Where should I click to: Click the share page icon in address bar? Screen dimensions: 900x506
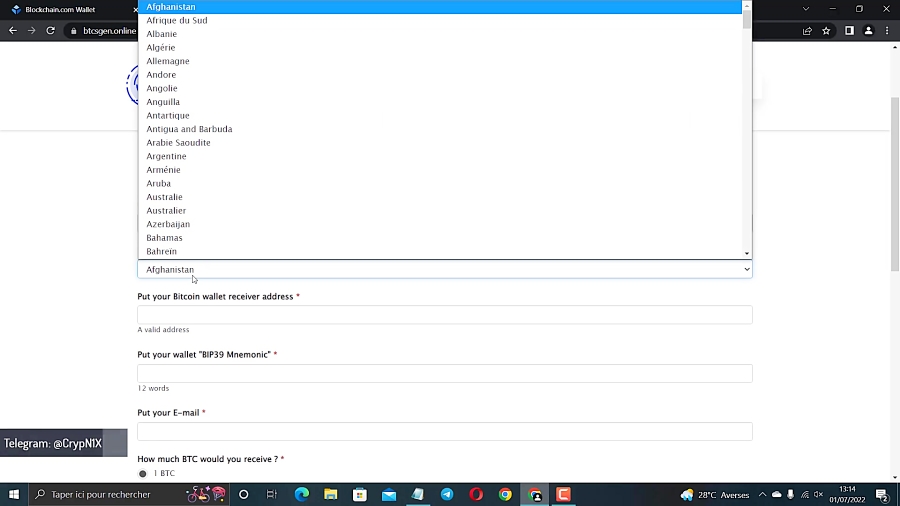[x=807, y=31]
